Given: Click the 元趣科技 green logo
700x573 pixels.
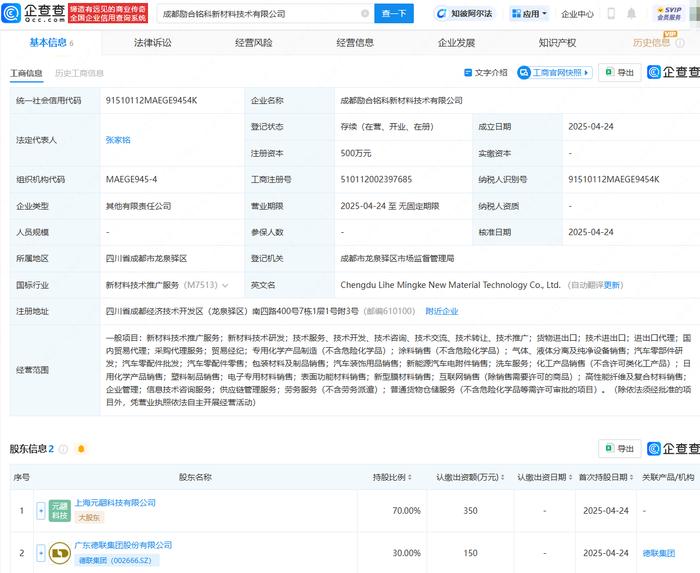Looking at the screenshot, I should [59, 511].
